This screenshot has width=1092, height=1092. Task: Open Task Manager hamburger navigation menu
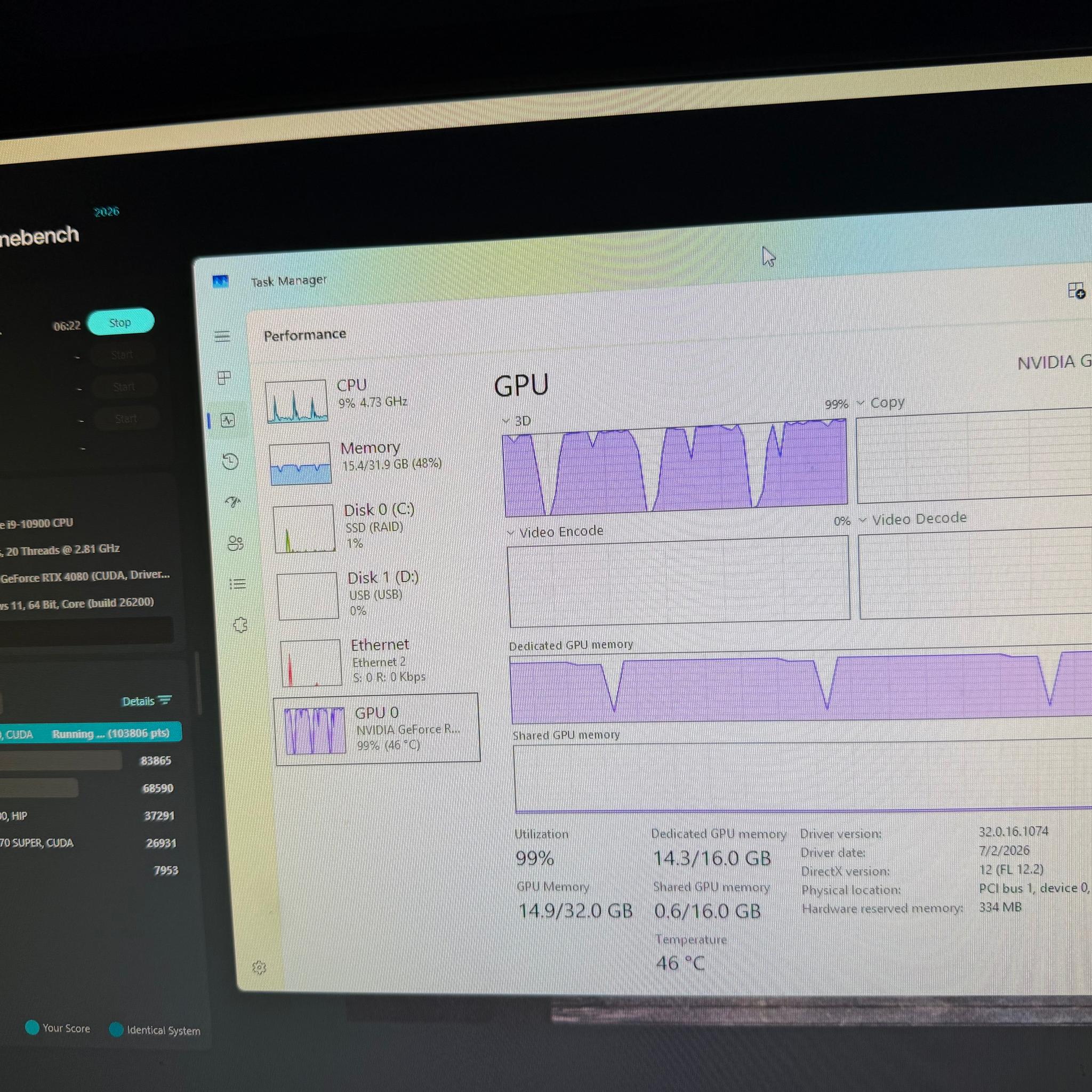tap(222, 336)
